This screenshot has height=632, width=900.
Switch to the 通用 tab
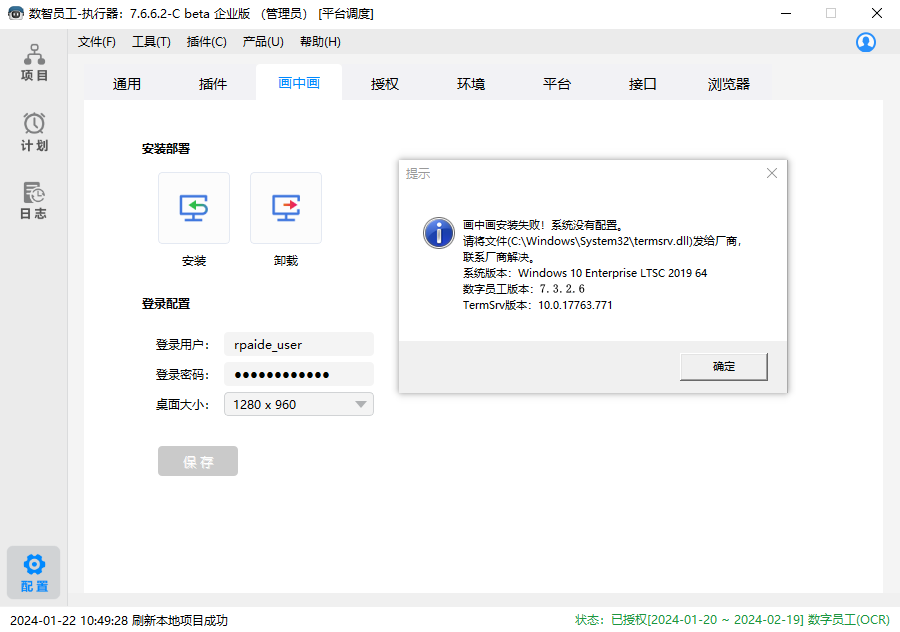127,84
